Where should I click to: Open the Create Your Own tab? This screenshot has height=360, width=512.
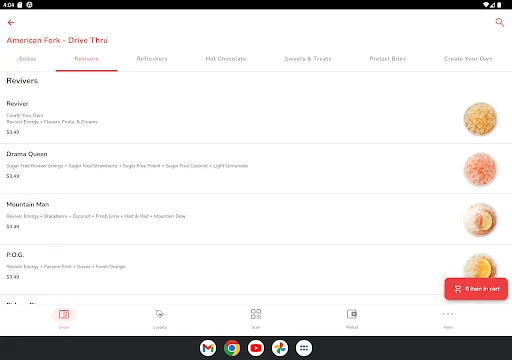[468, 59]
